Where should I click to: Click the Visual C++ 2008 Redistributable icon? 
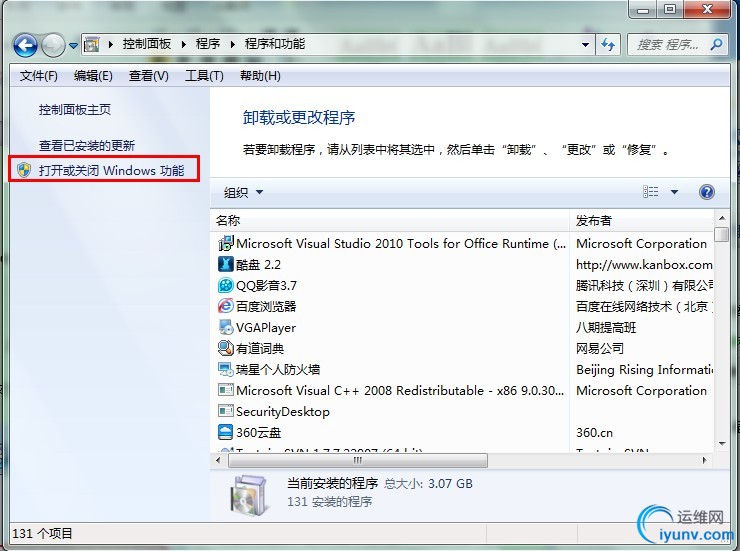[226, 390]
